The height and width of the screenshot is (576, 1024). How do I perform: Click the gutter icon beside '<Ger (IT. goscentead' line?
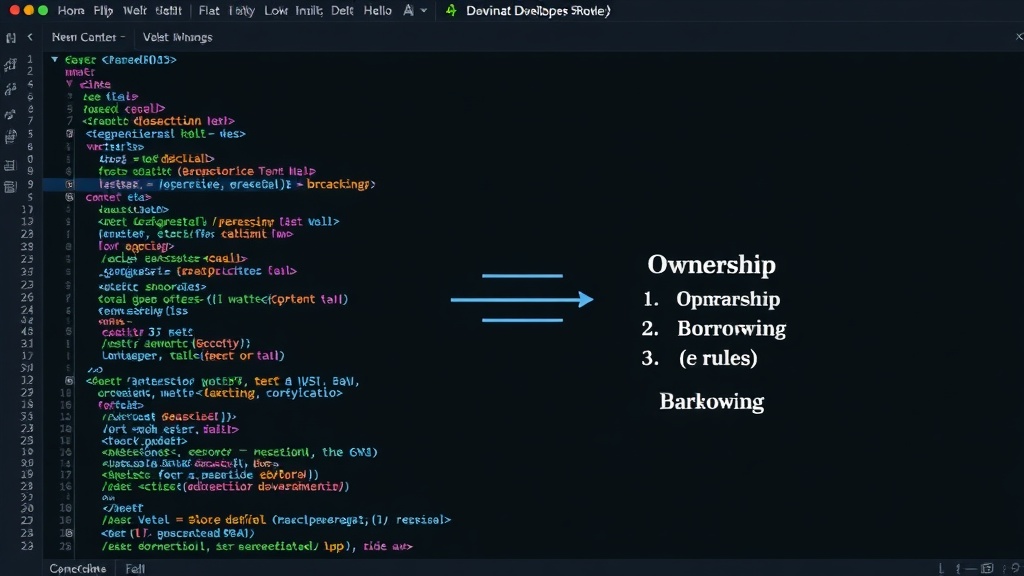[x=69, y=533]
